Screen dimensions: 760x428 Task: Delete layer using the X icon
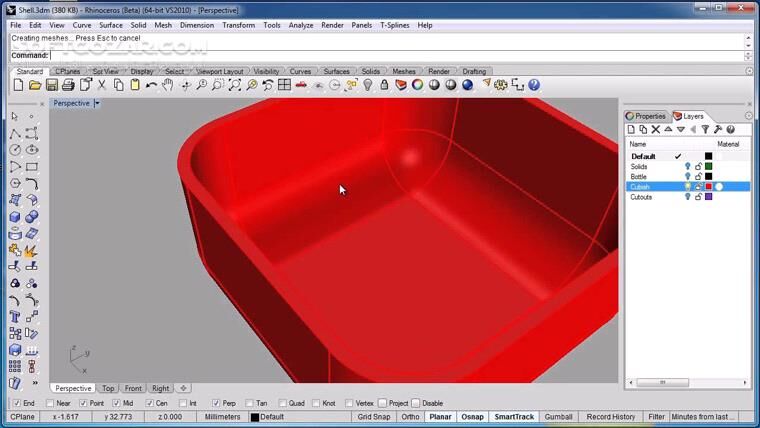coord(656,129)
